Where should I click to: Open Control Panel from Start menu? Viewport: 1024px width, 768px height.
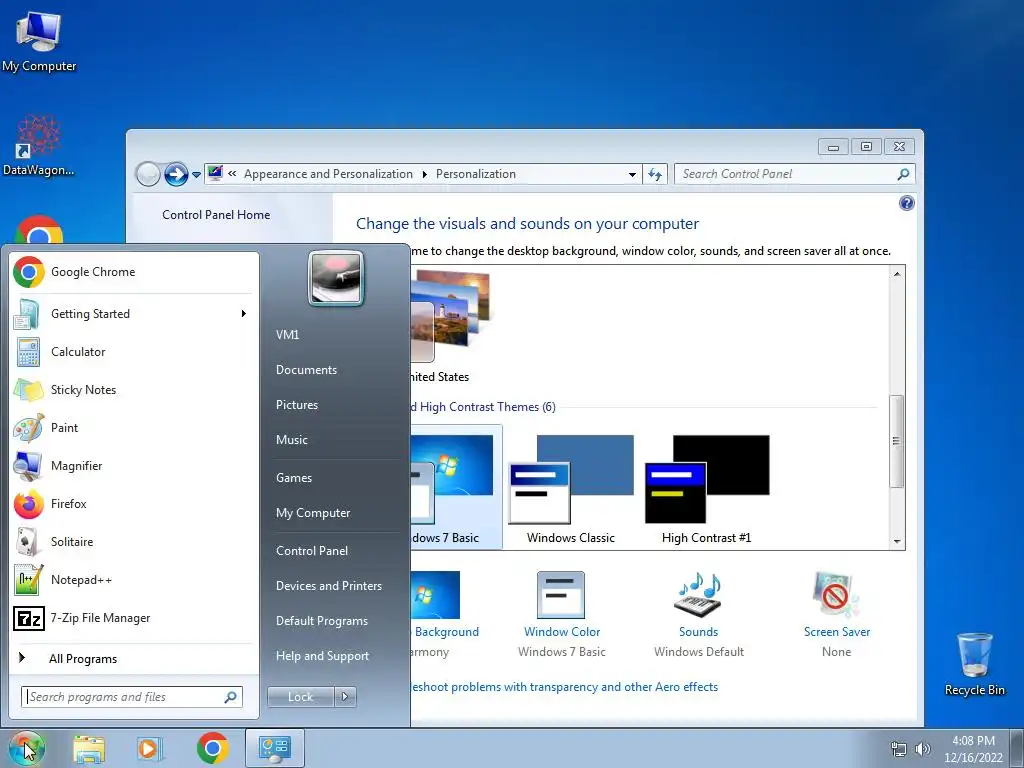[x=312, y=551]
